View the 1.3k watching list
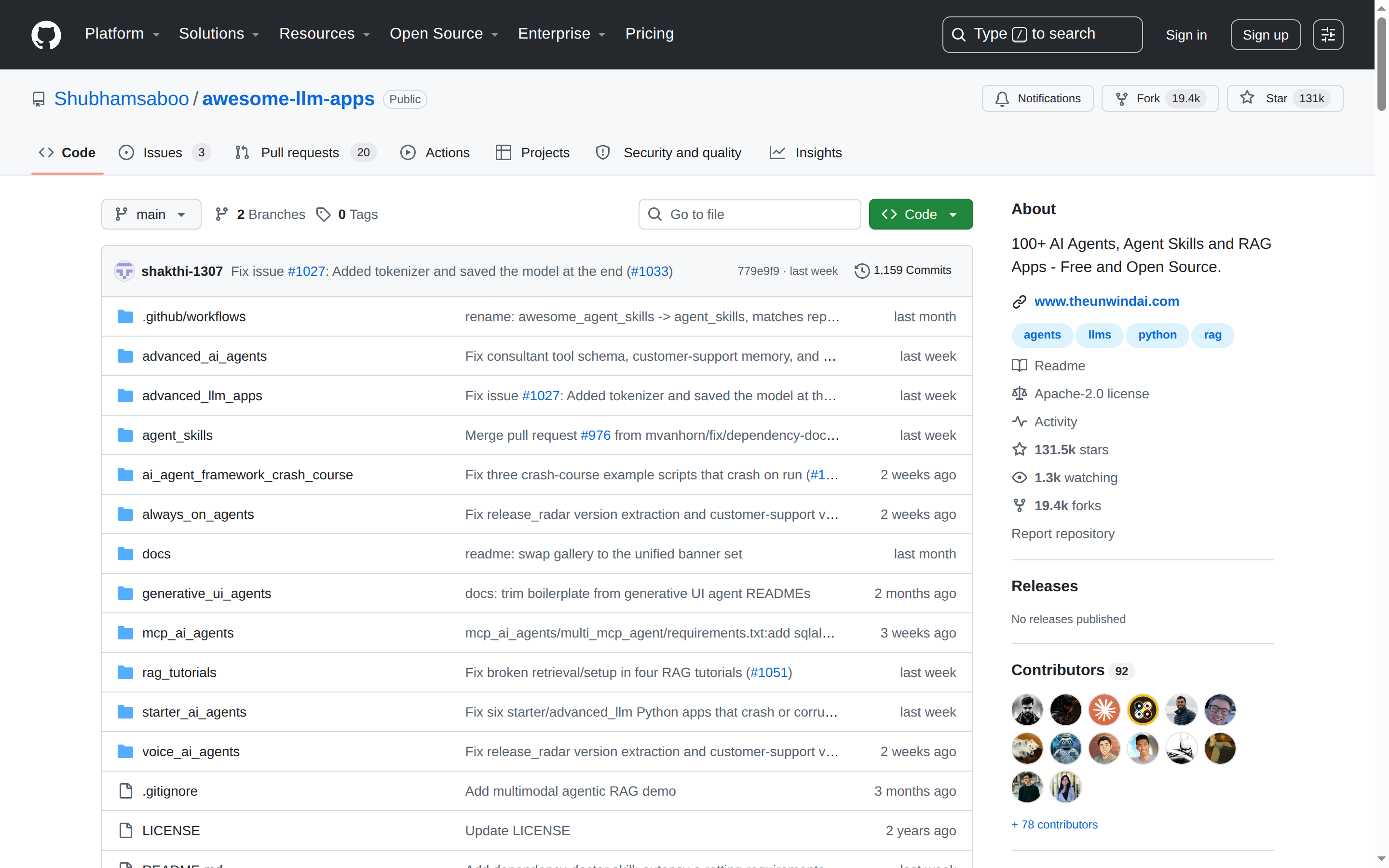The height and width of the screenshot is (868, 1389). pos(1065,477)
